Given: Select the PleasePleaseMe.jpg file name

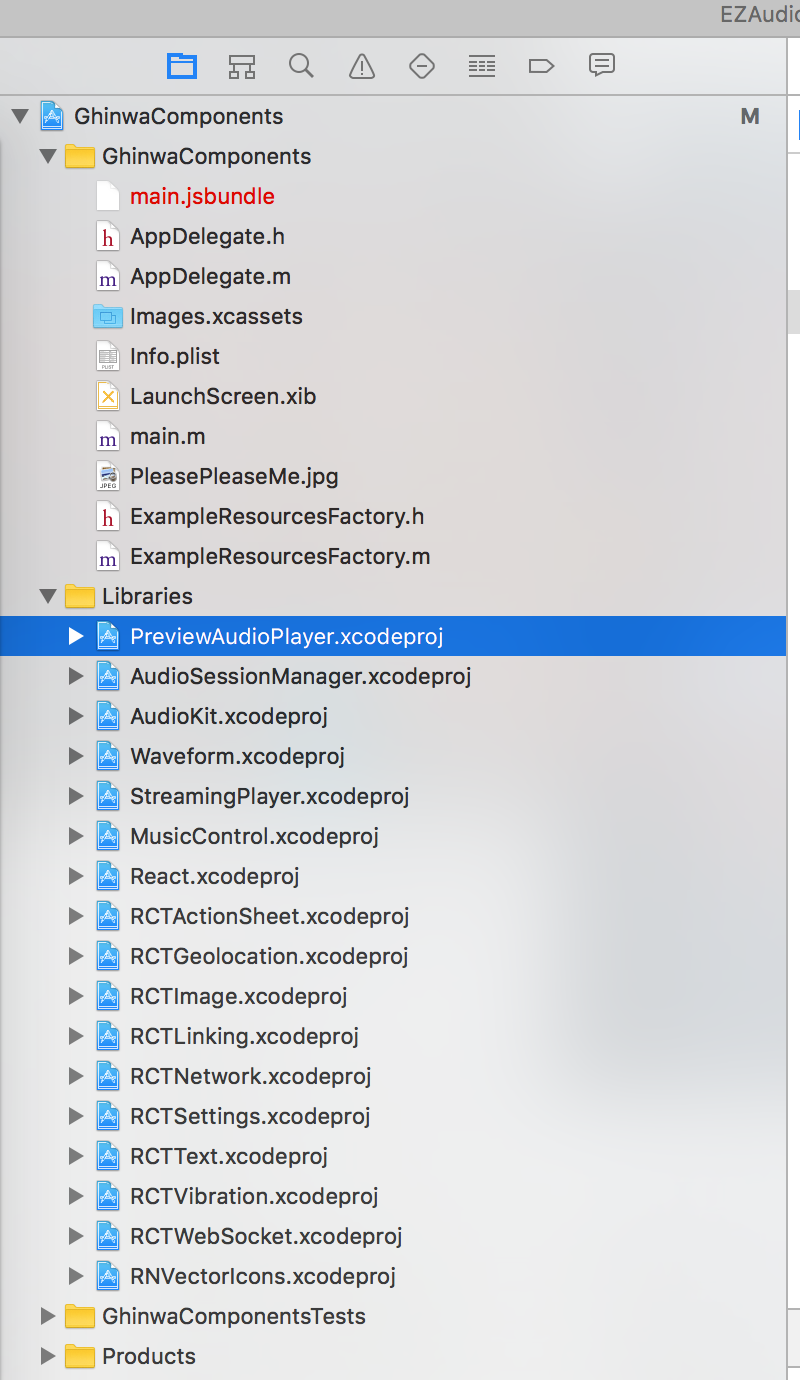Looking at the screenshot, I should 234,476.
